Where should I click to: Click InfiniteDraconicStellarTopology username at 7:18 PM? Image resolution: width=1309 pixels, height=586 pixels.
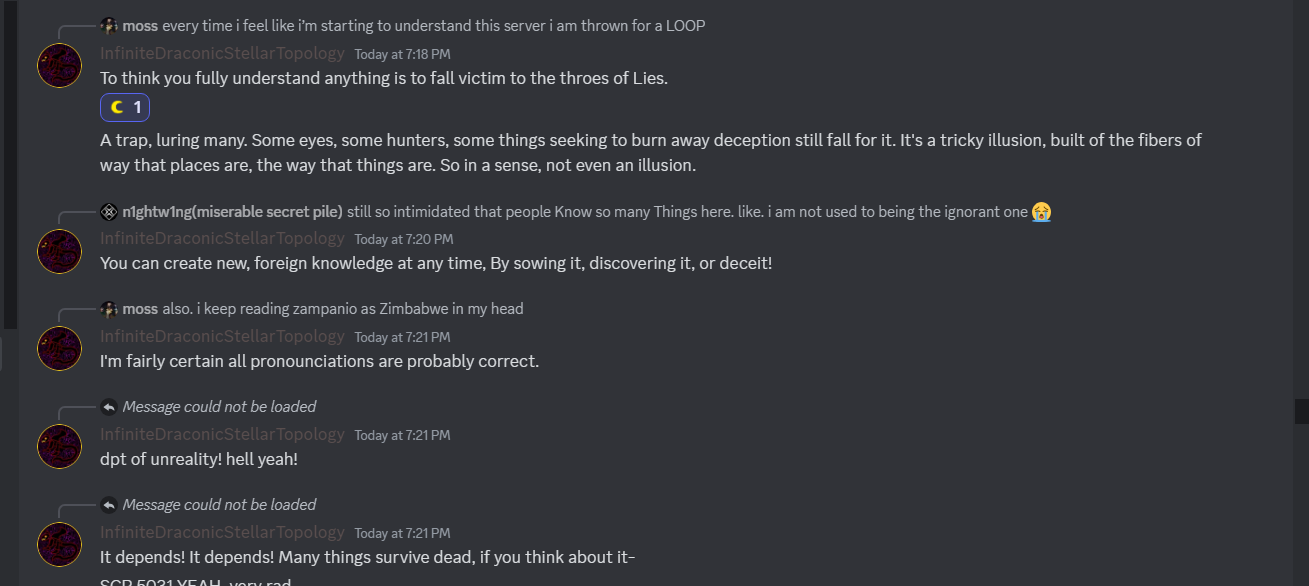pyautogui.click(x=222, y=54)
